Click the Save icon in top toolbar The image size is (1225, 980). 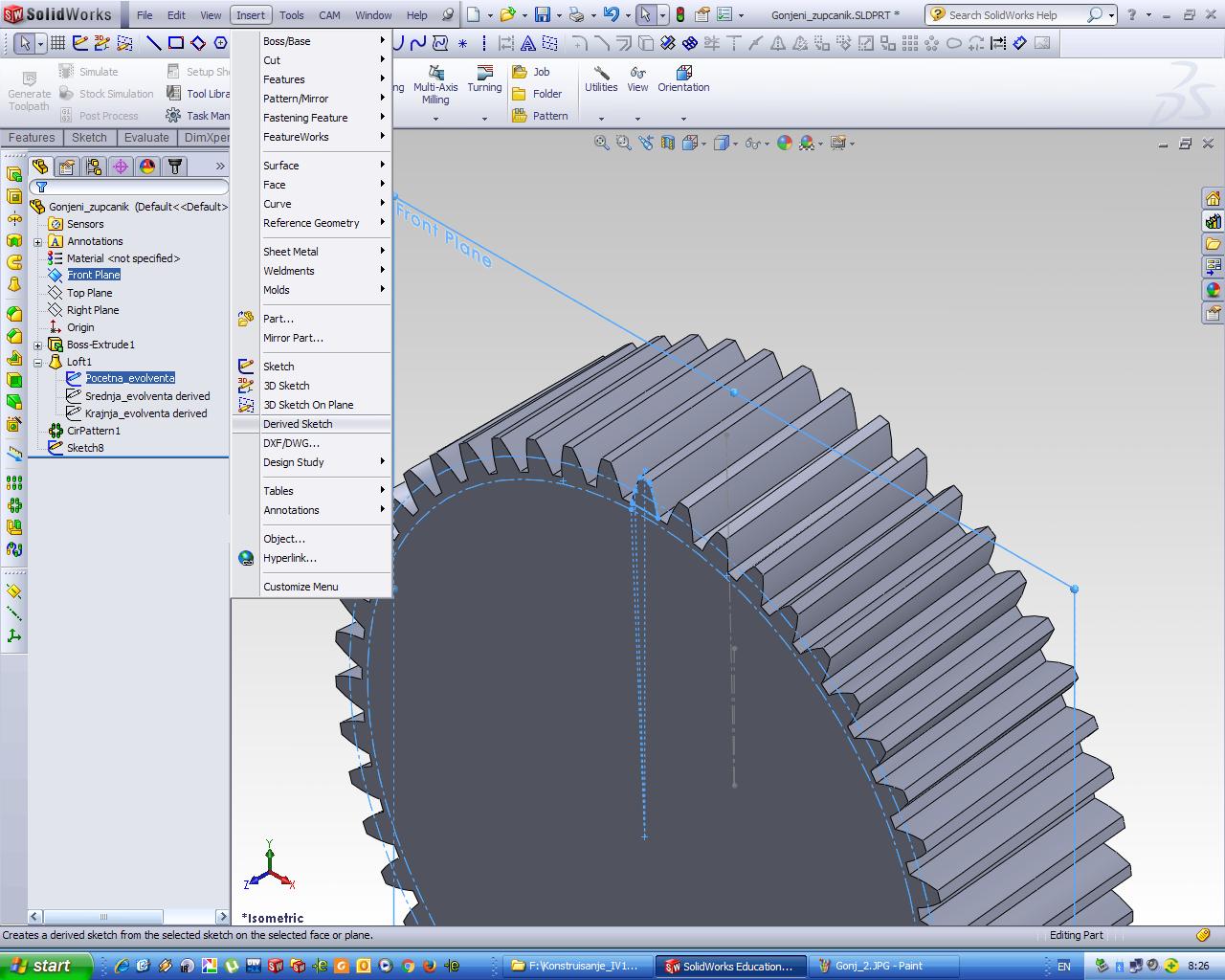tap(543, 14)
